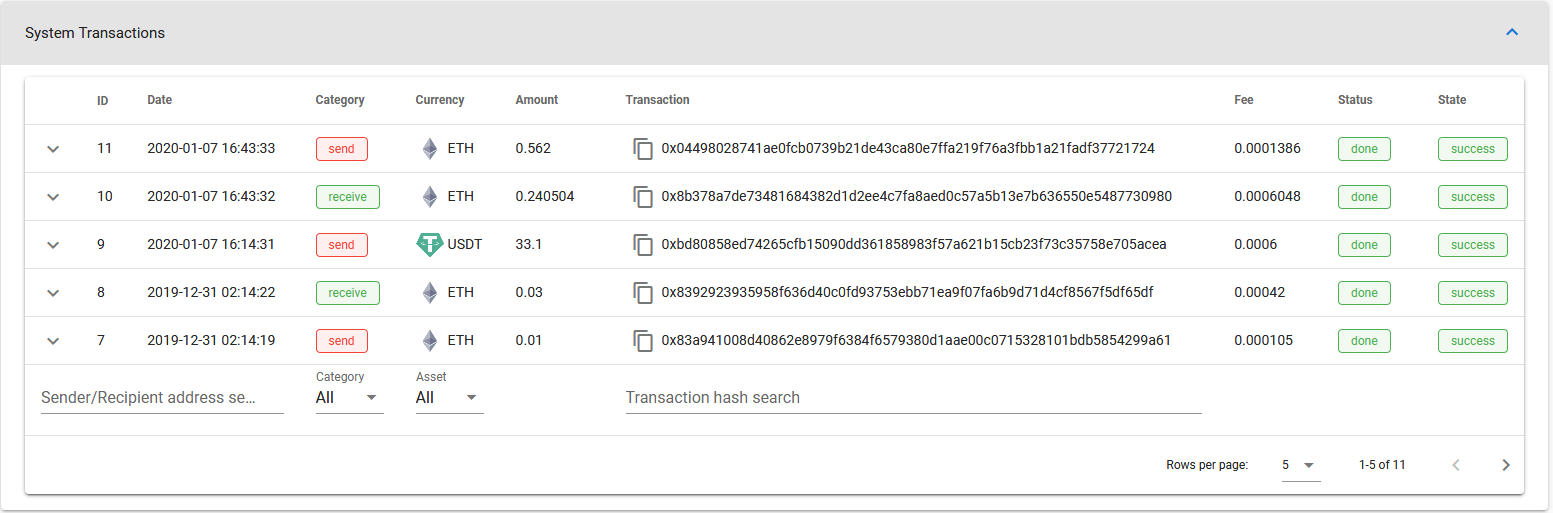Viewport: 1553px width, 513px height.
Task: Expand details of transaction ID 9
Action: (x=54, y=245)
